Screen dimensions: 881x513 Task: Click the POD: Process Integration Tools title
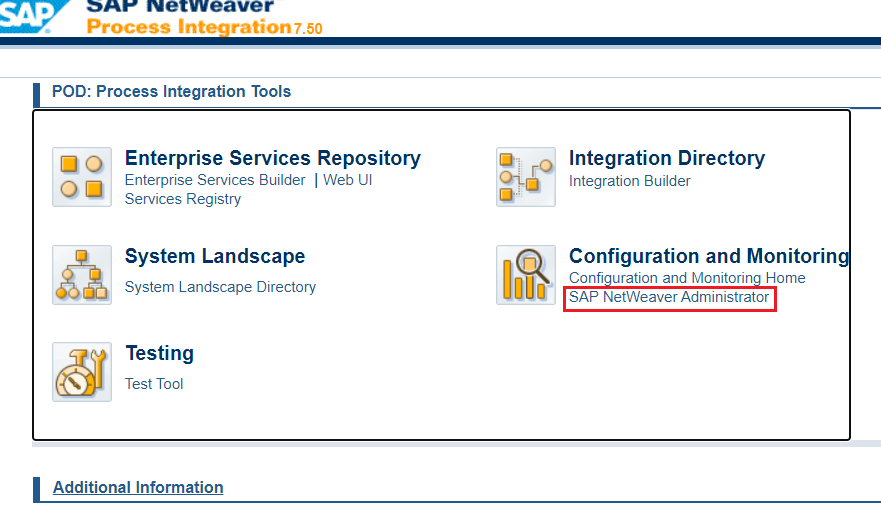click(x=171, y=91)
